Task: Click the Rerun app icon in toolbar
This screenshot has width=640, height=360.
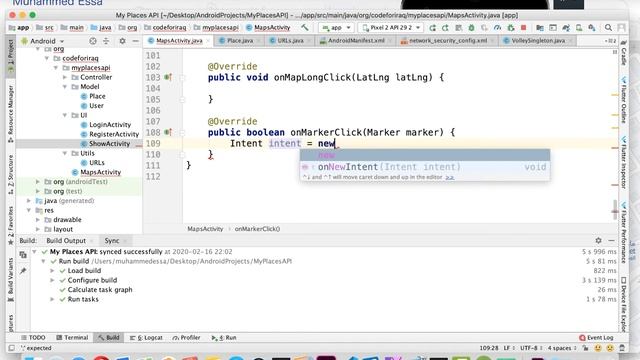Action: (x=433, y=28)
